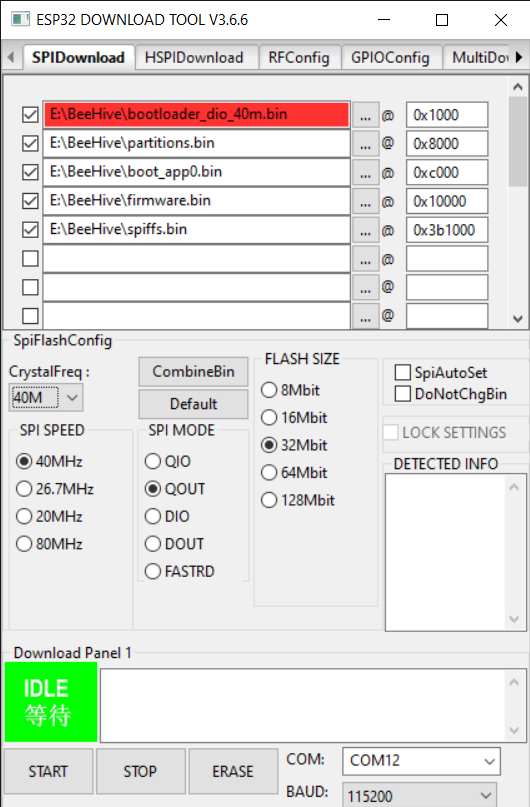Image resolution: width=530 pixels, height=807 pixels.
Task: Set flash size to 32Mbit
Action: 269,445
